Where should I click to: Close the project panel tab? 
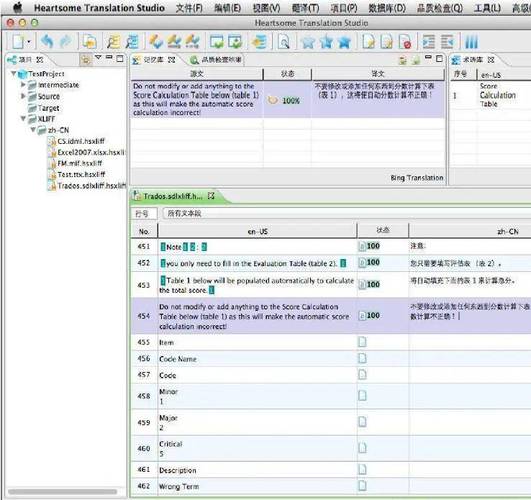tap(40, 60)
